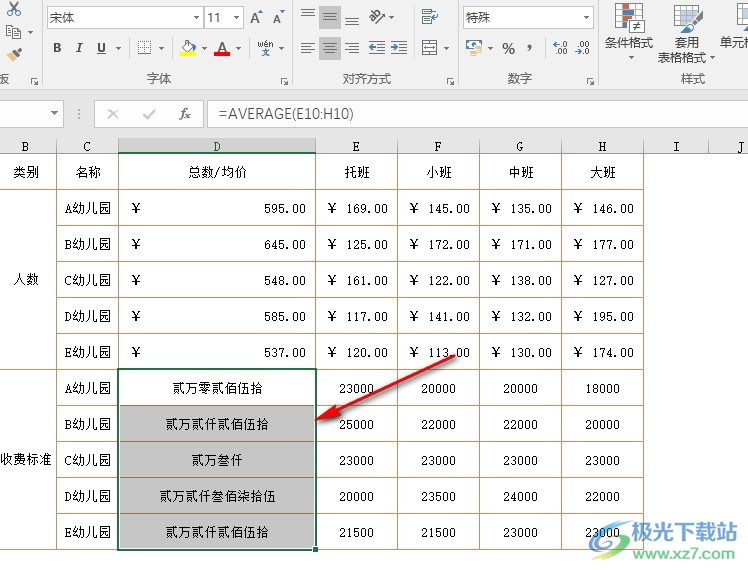Viewport: 748px width, 570px height.
Task: Align text right
Action: pyautogui.click(x=352, y=48)
